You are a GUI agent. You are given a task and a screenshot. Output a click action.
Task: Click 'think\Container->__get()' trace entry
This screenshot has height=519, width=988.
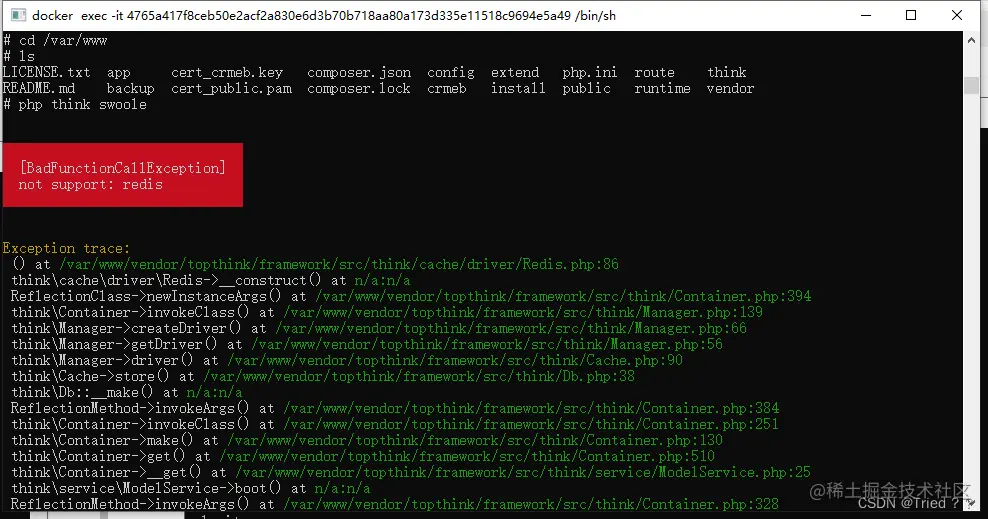106,472
